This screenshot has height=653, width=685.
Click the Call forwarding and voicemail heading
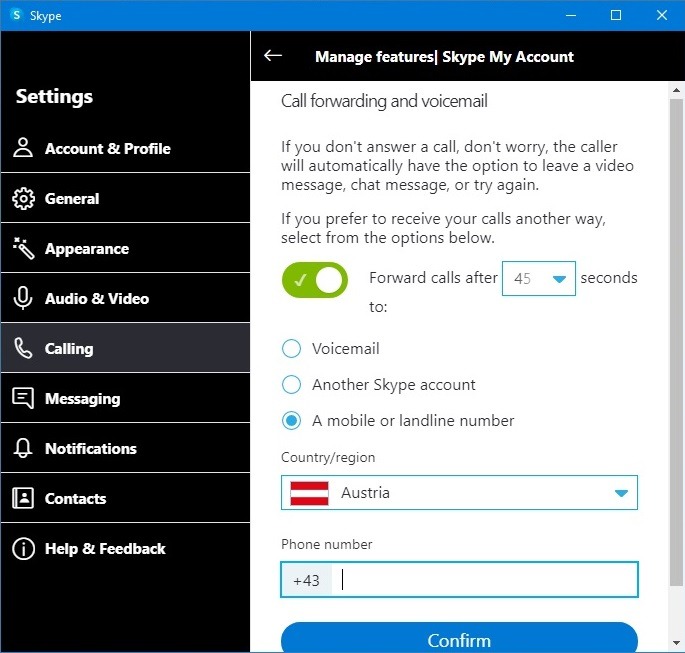click(x=384, y=101)
